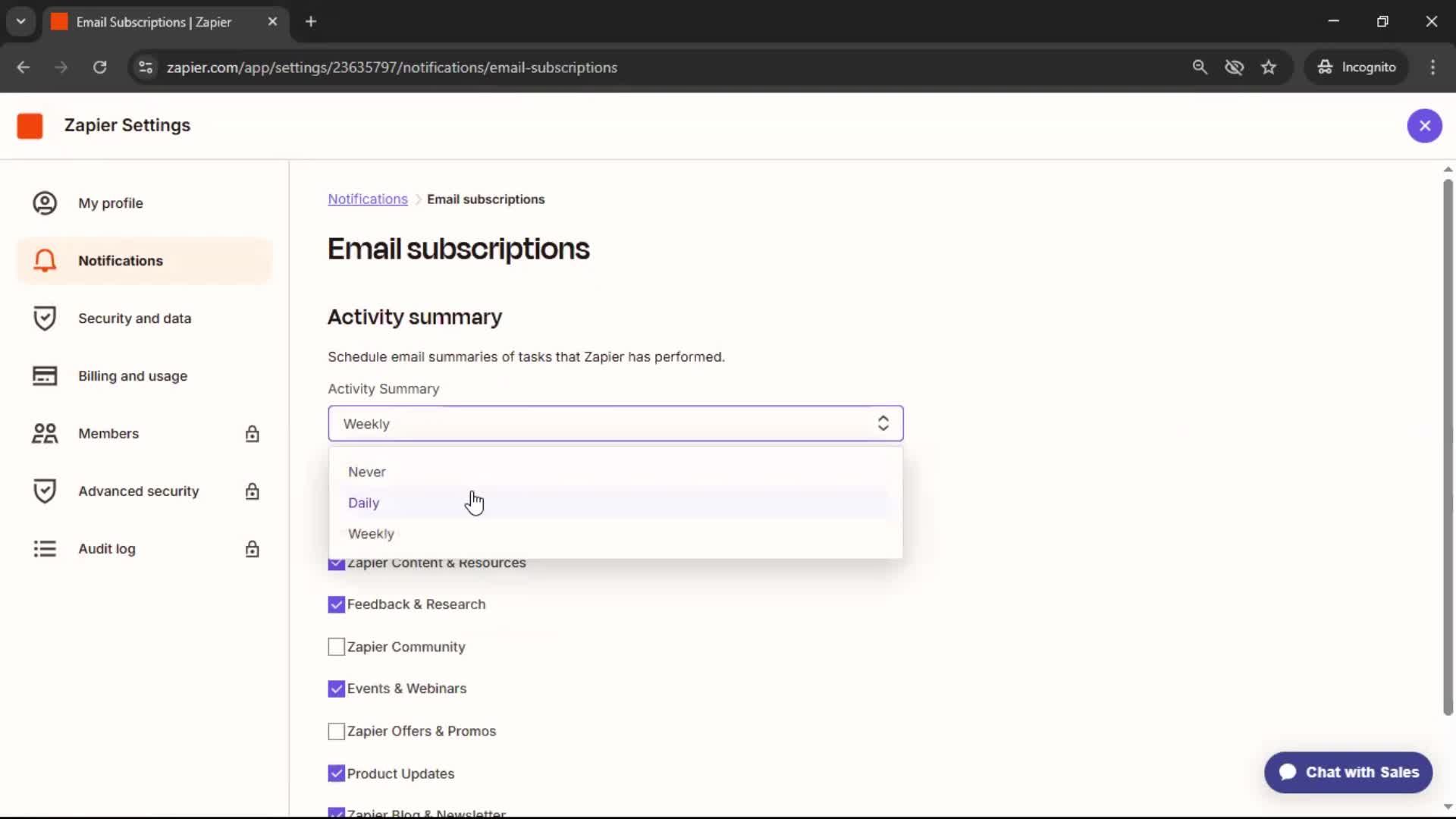Click the Billing and usage card icon
This screenshot has width=1456, height=819.
[45, 376]
